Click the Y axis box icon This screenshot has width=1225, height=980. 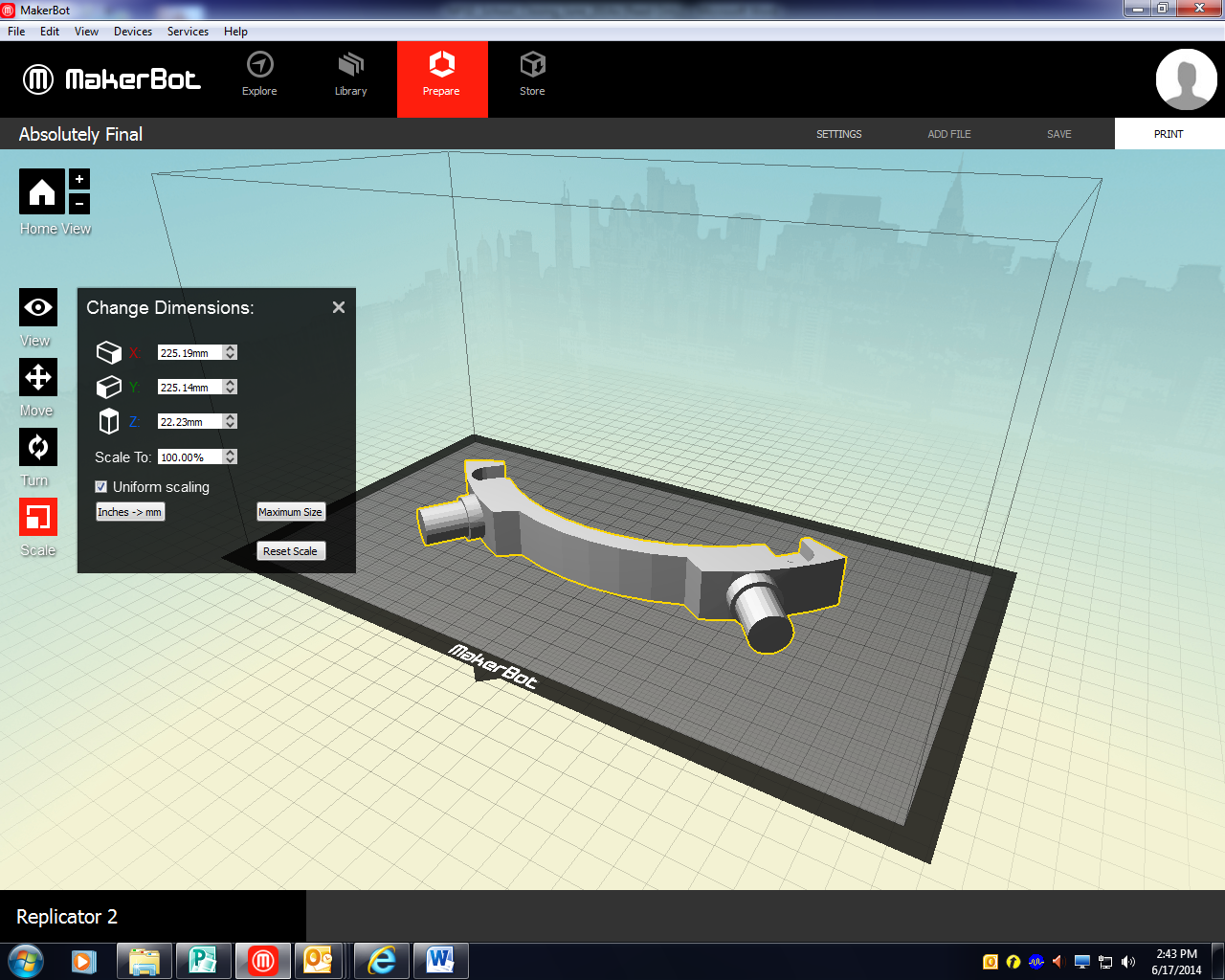[x=109, y=387]
